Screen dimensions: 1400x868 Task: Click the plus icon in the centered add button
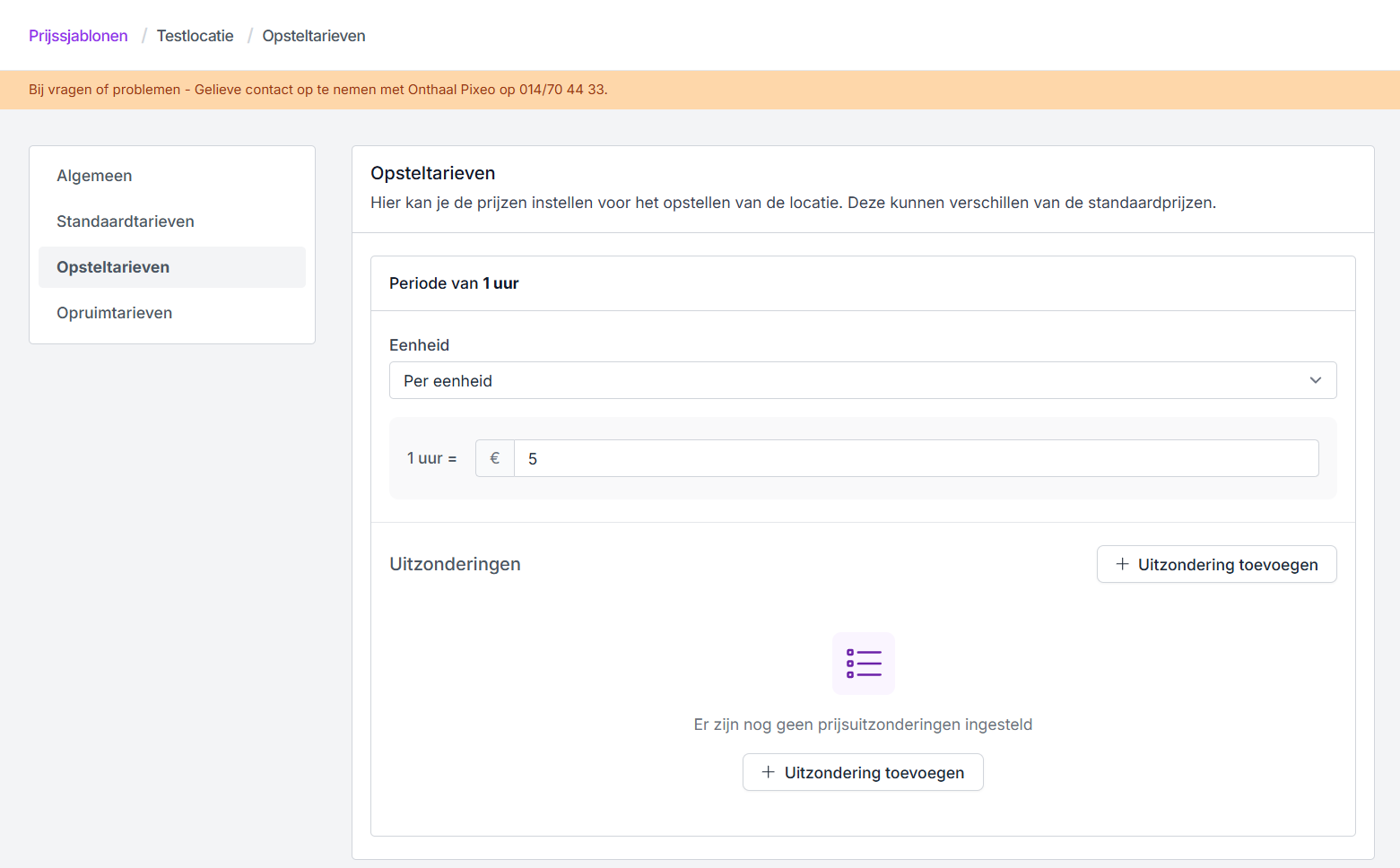click(768, 772)
